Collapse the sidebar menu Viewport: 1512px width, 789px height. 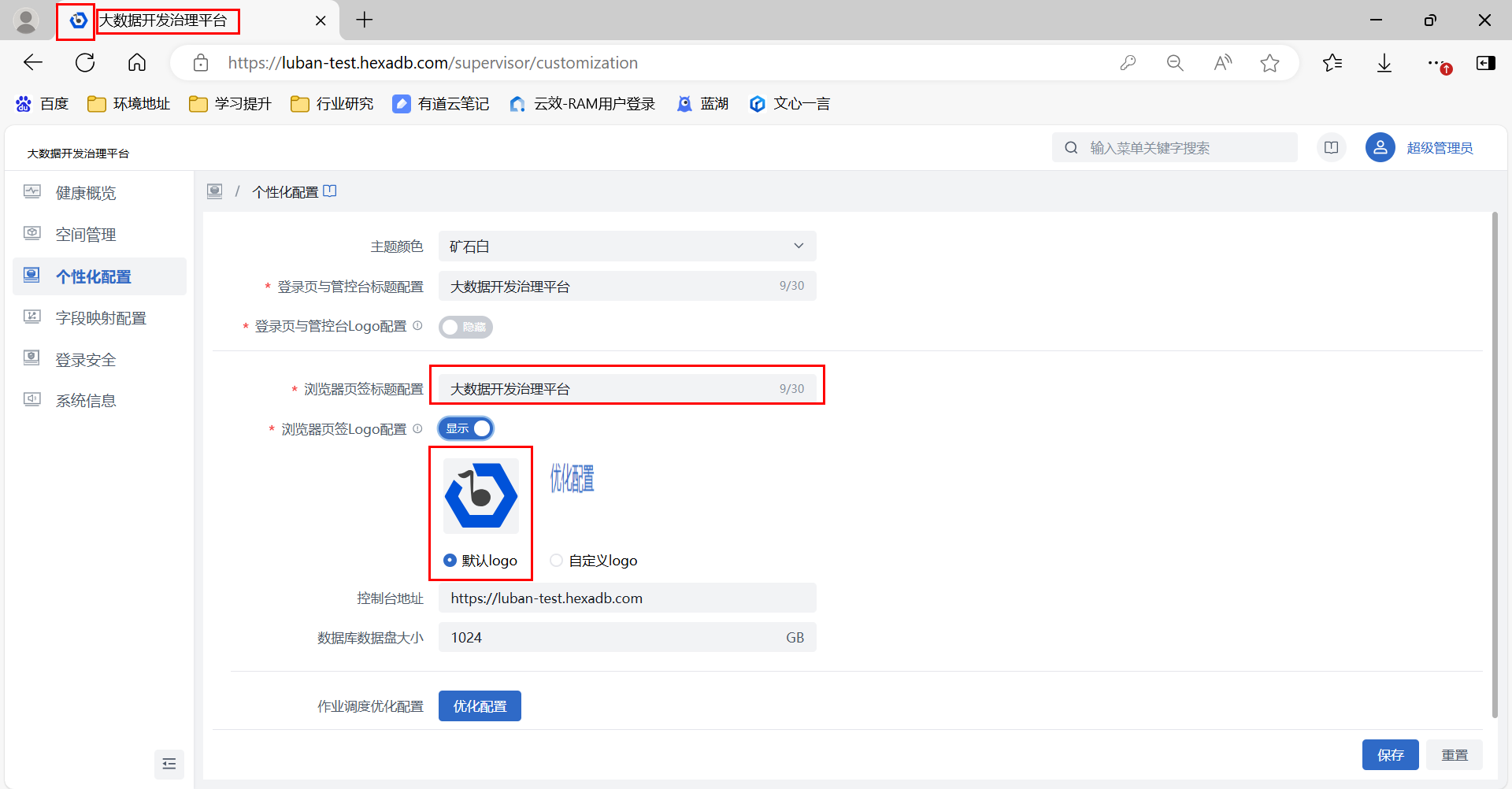point(169,764)
